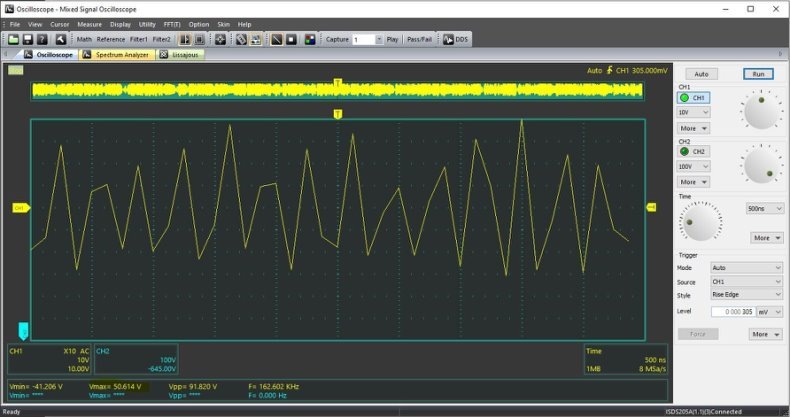Toggle the Pass/Fail test
This screenshot has height=417, width=790.
point(419,39)
